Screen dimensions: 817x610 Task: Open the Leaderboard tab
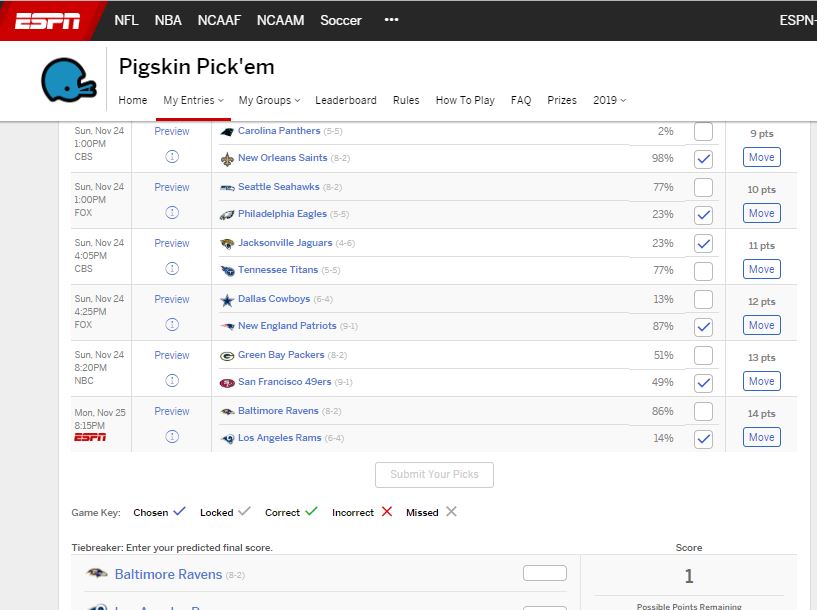point(346,100)
